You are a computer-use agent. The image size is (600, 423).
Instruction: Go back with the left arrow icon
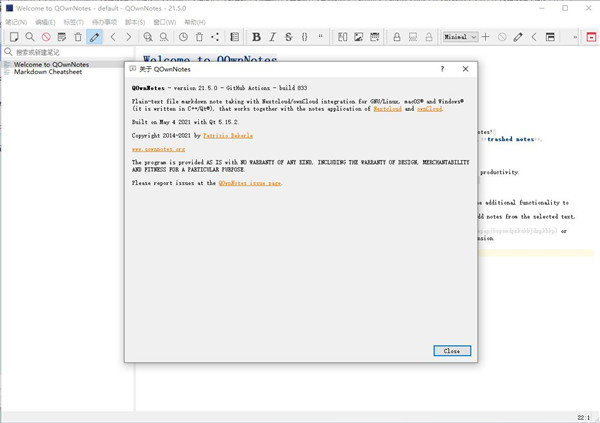[x=113, y=37]
